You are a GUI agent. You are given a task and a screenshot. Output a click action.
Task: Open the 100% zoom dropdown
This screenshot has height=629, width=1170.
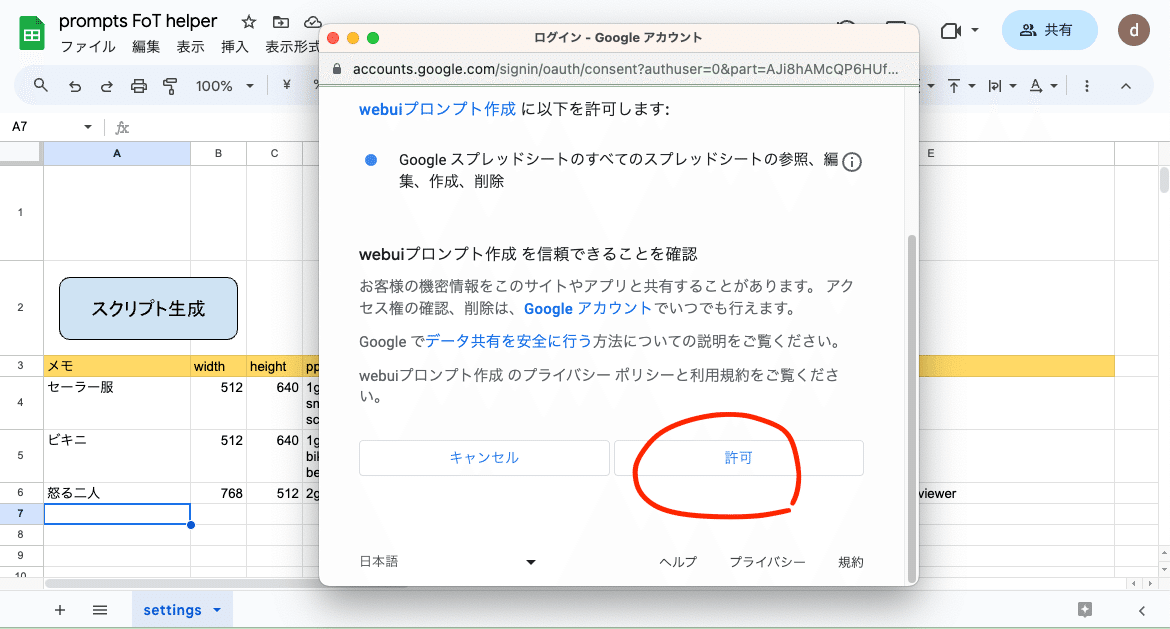[x=224, y=85]
